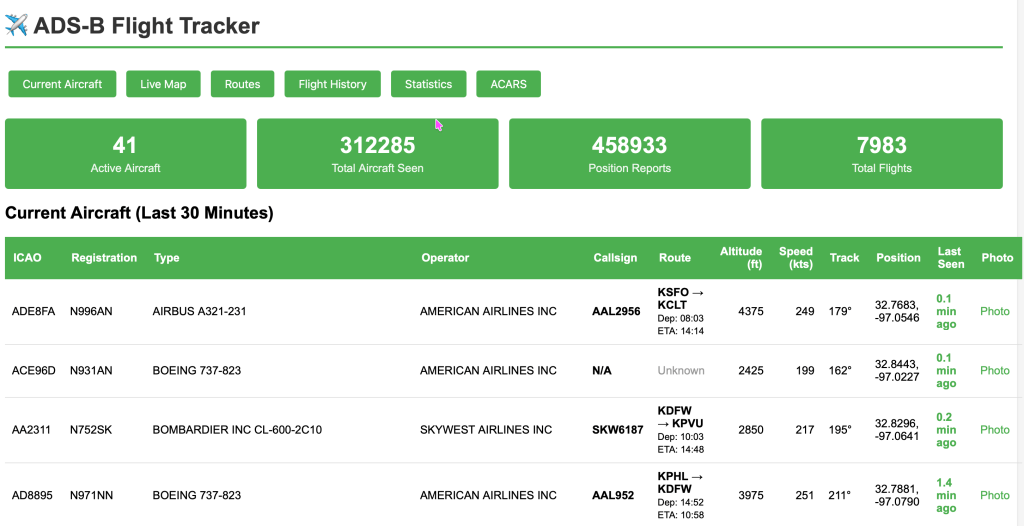
Task: Select ICAO code ADE8FA
Action: point(33,312)
